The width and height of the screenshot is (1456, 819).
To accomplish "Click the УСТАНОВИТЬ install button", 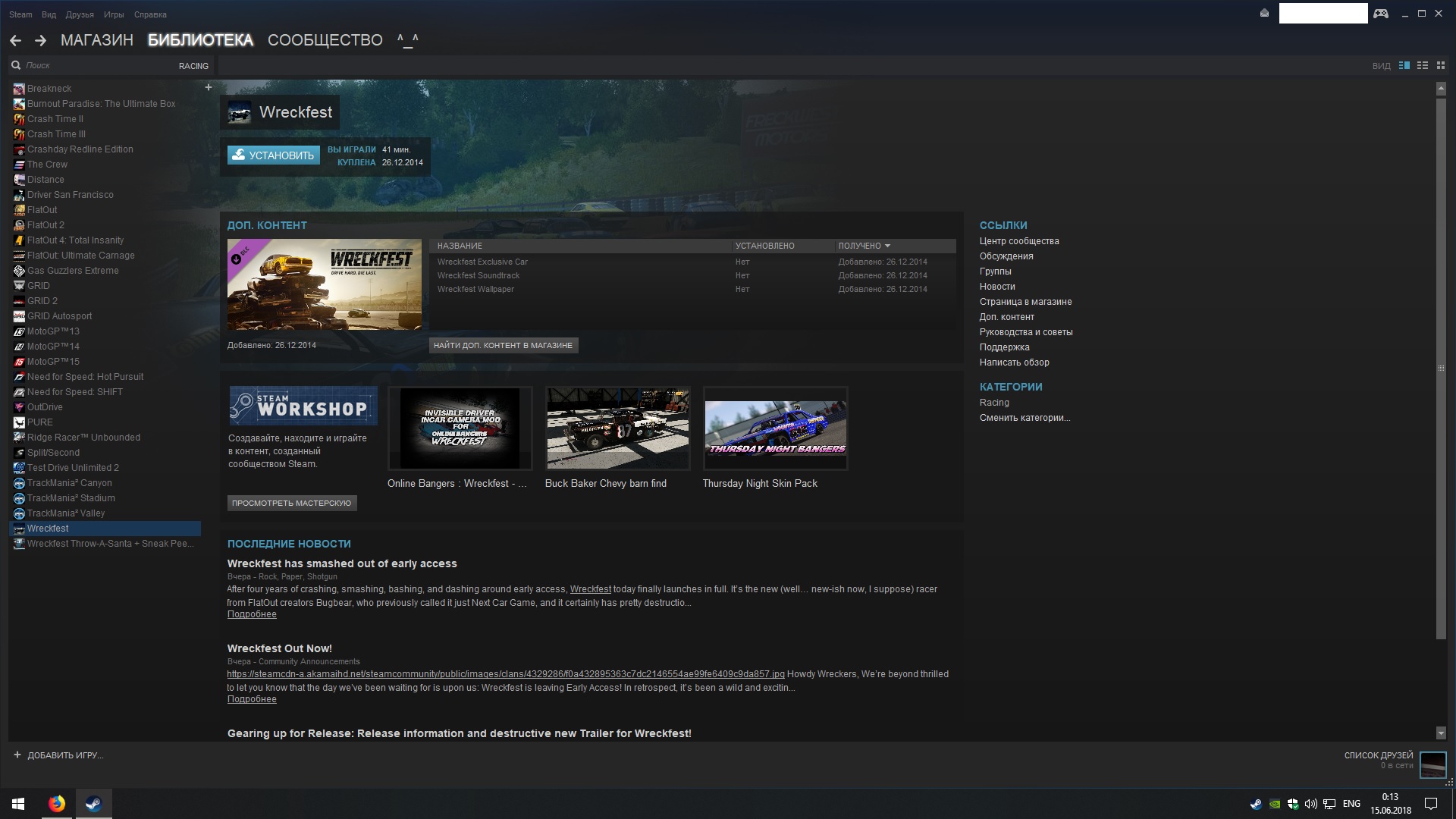I will (x=274, y=155).
